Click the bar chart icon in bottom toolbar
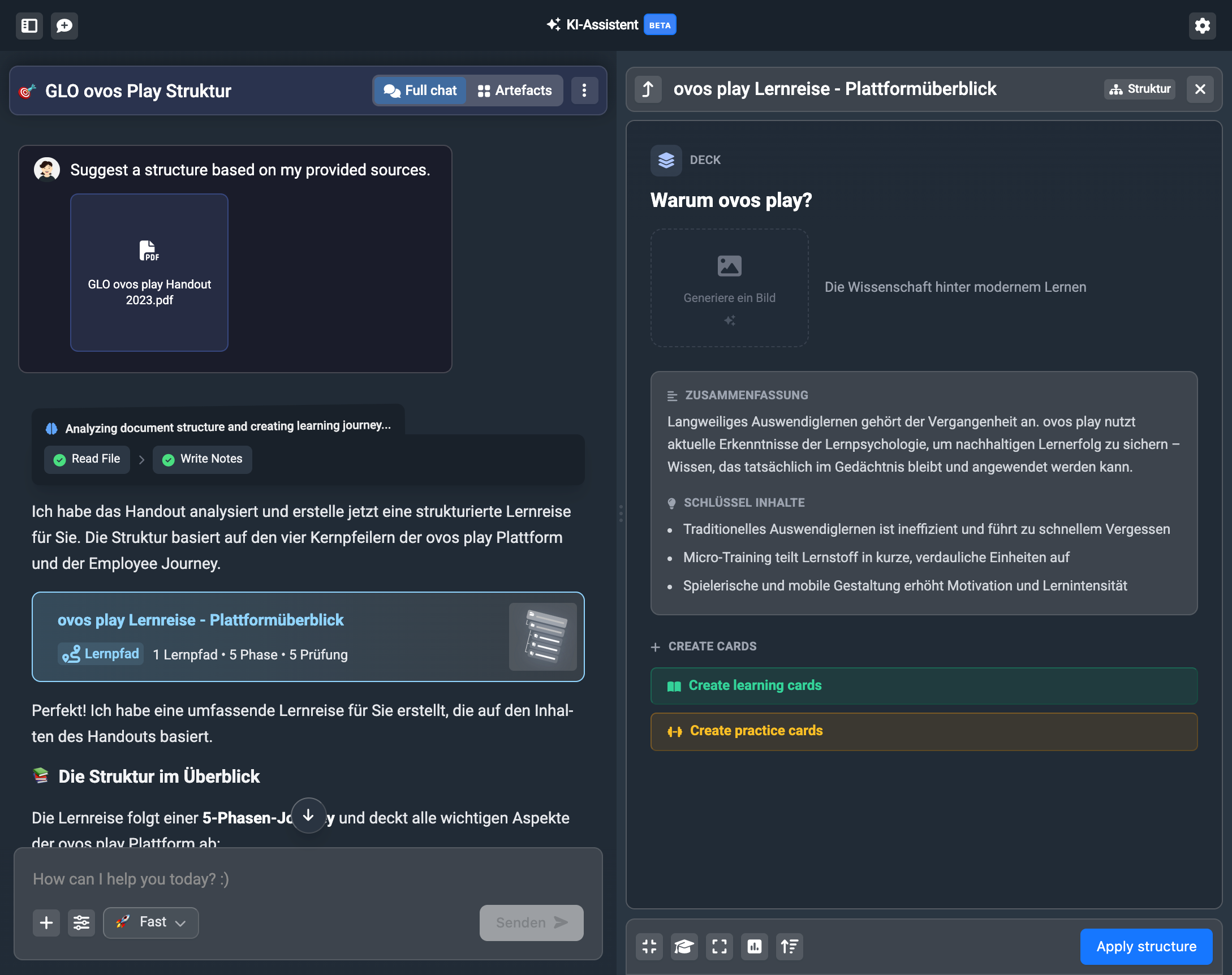Image resolution: width=1232 pixels, height=975 pixels. [x=754, y=947]
